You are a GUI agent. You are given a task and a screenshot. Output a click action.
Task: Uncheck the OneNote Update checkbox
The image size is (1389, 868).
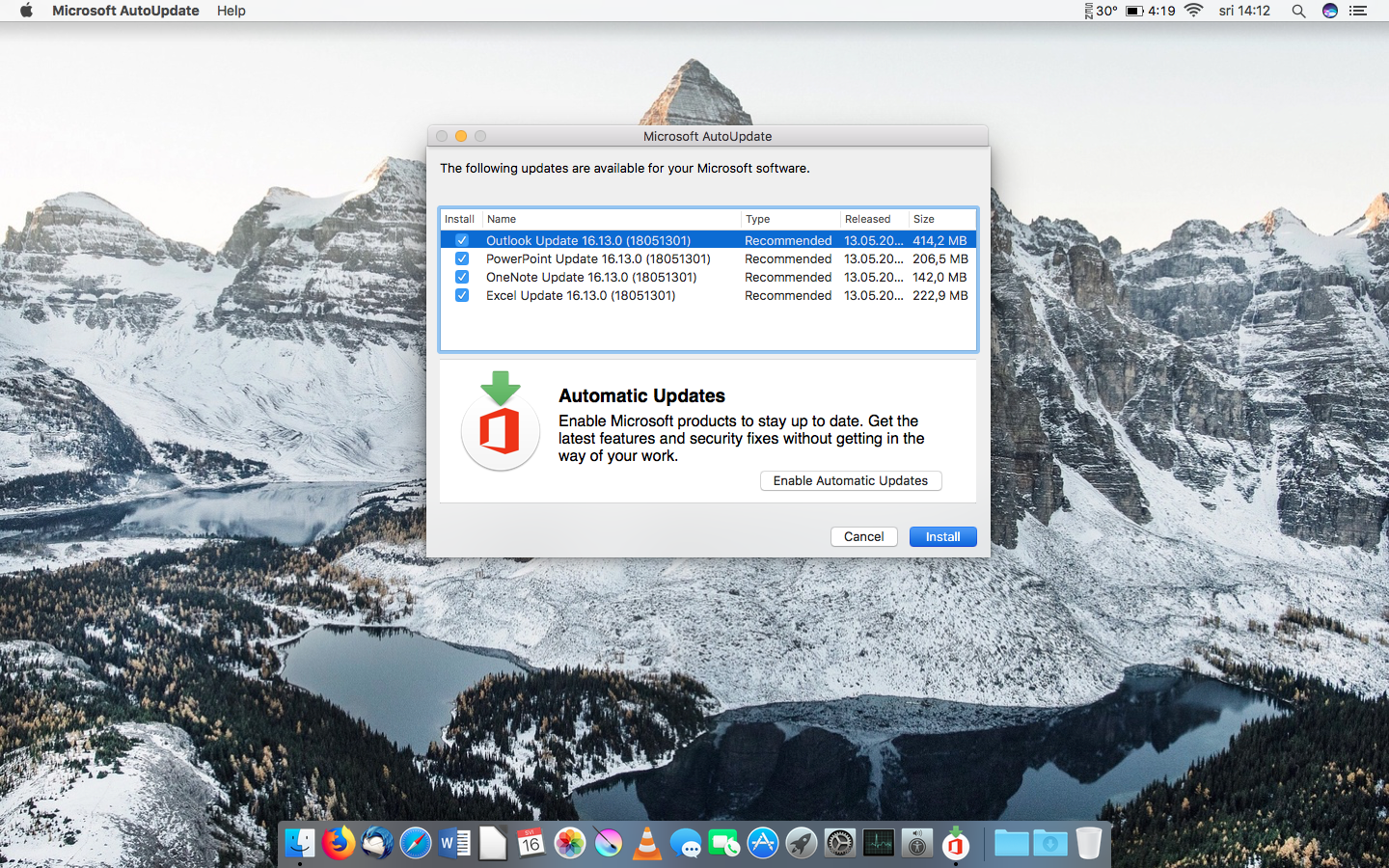click(x=462, y=277)
